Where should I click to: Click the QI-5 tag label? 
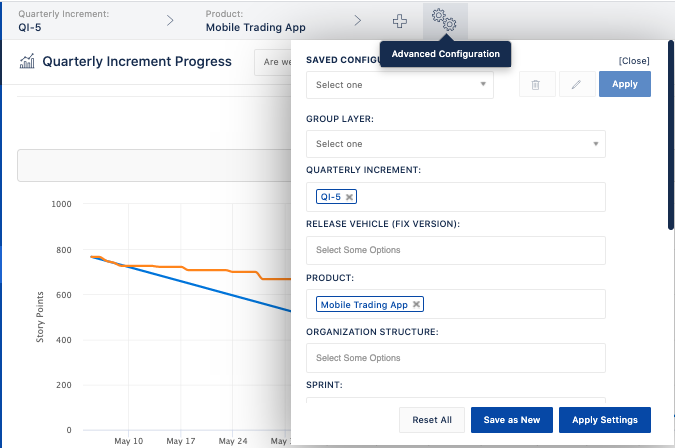330,197
